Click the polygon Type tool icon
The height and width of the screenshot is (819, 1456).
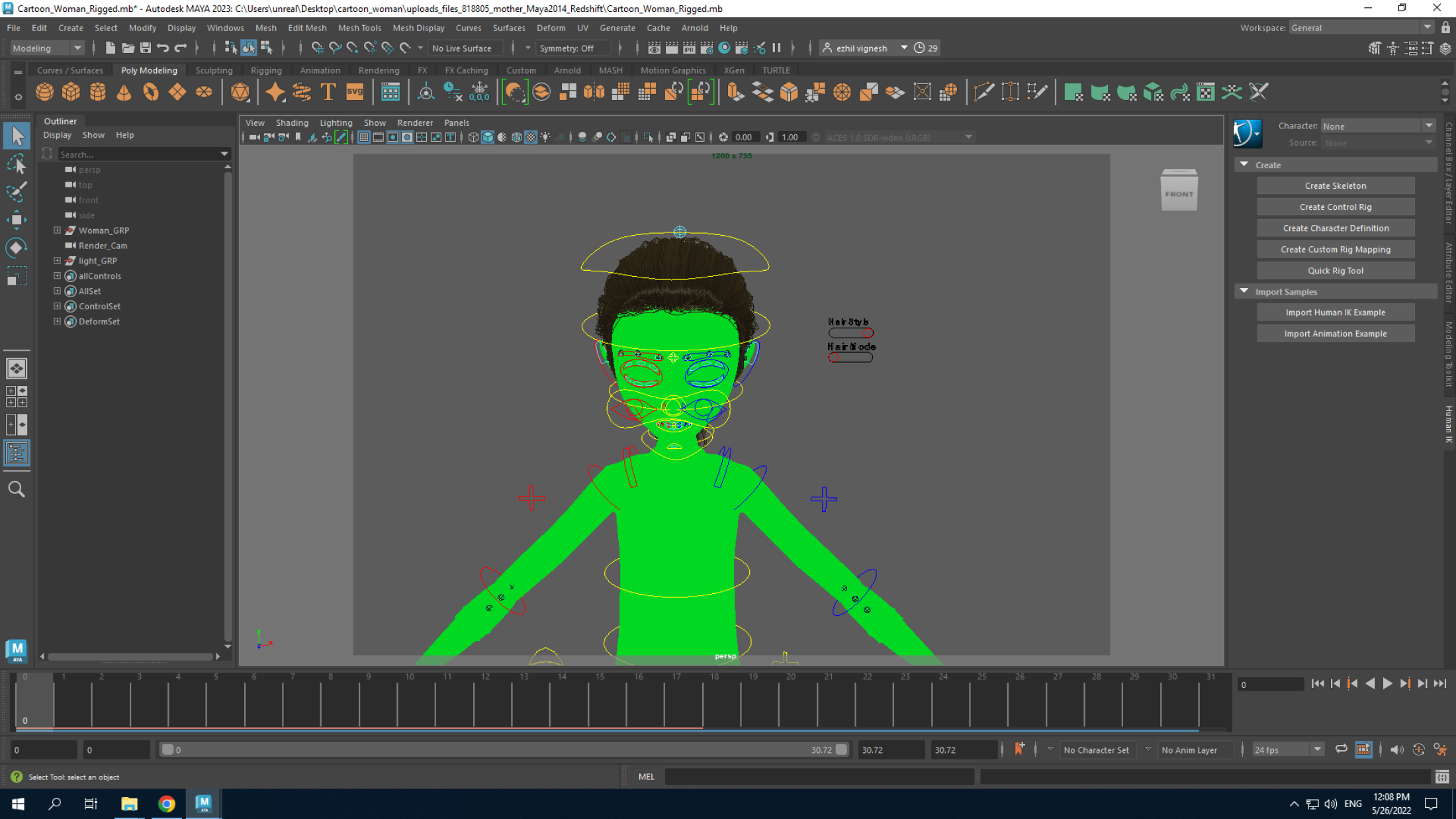[328, 92]
